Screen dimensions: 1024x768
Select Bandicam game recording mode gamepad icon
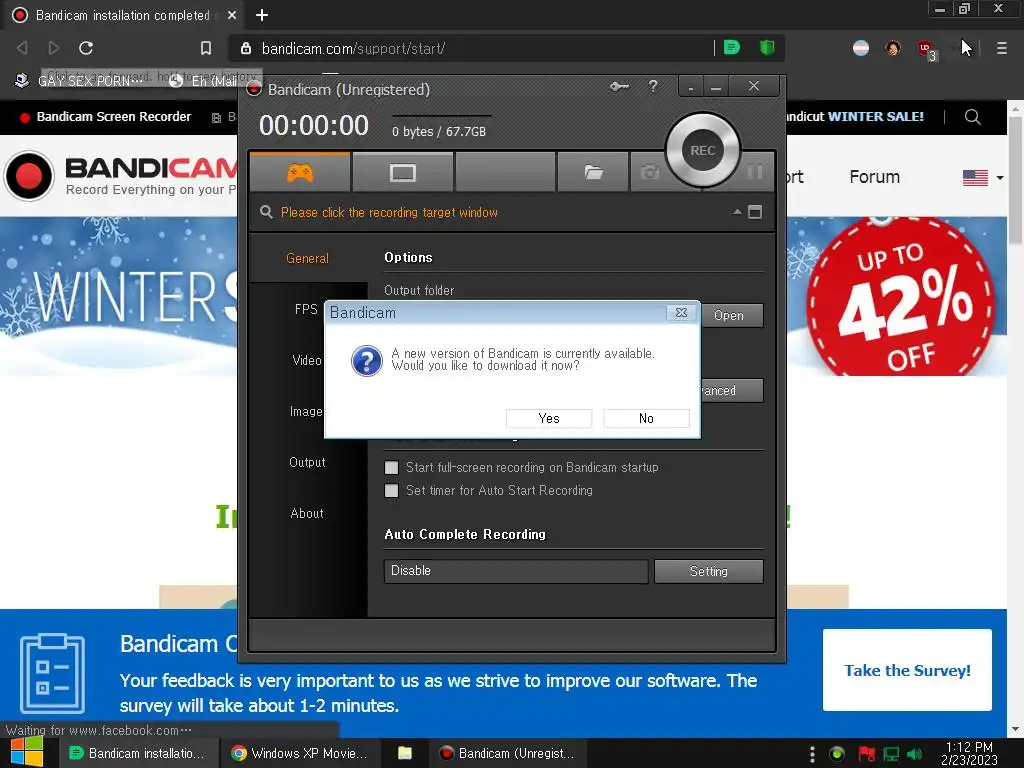[300, 172]
